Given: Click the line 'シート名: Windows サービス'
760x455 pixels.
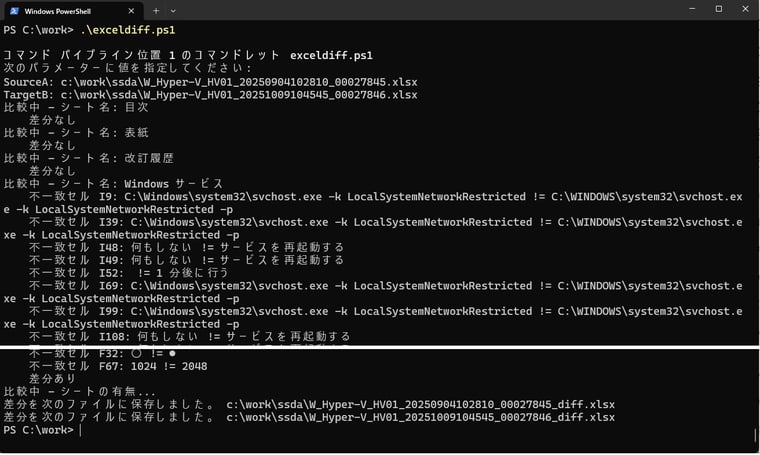Looking at the screenshot, I should pos(142,184).
